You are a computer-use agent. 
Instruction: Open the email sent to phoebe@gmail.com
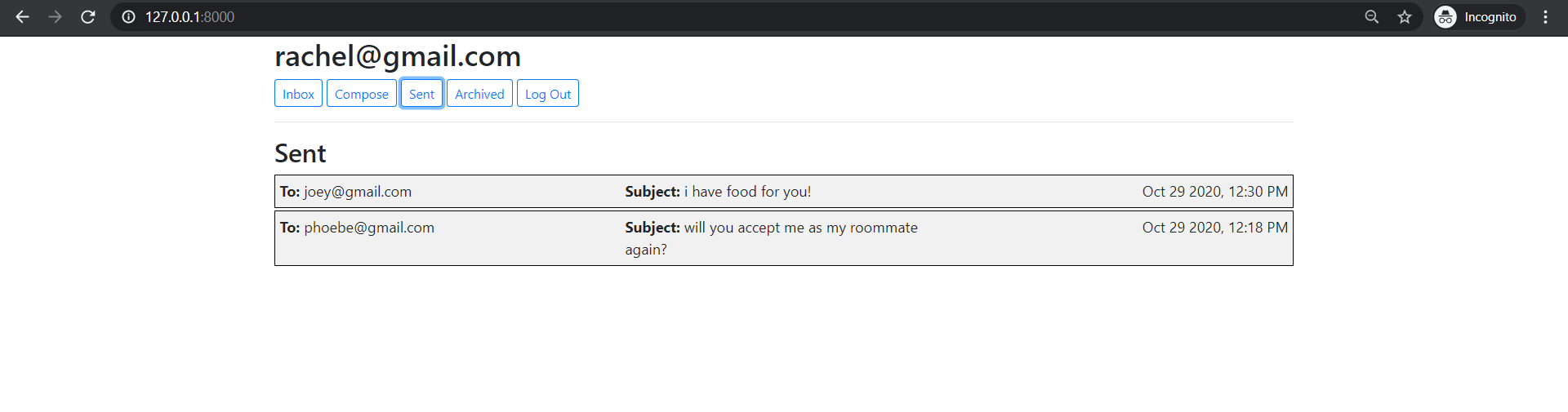click(x=369, y=228)
